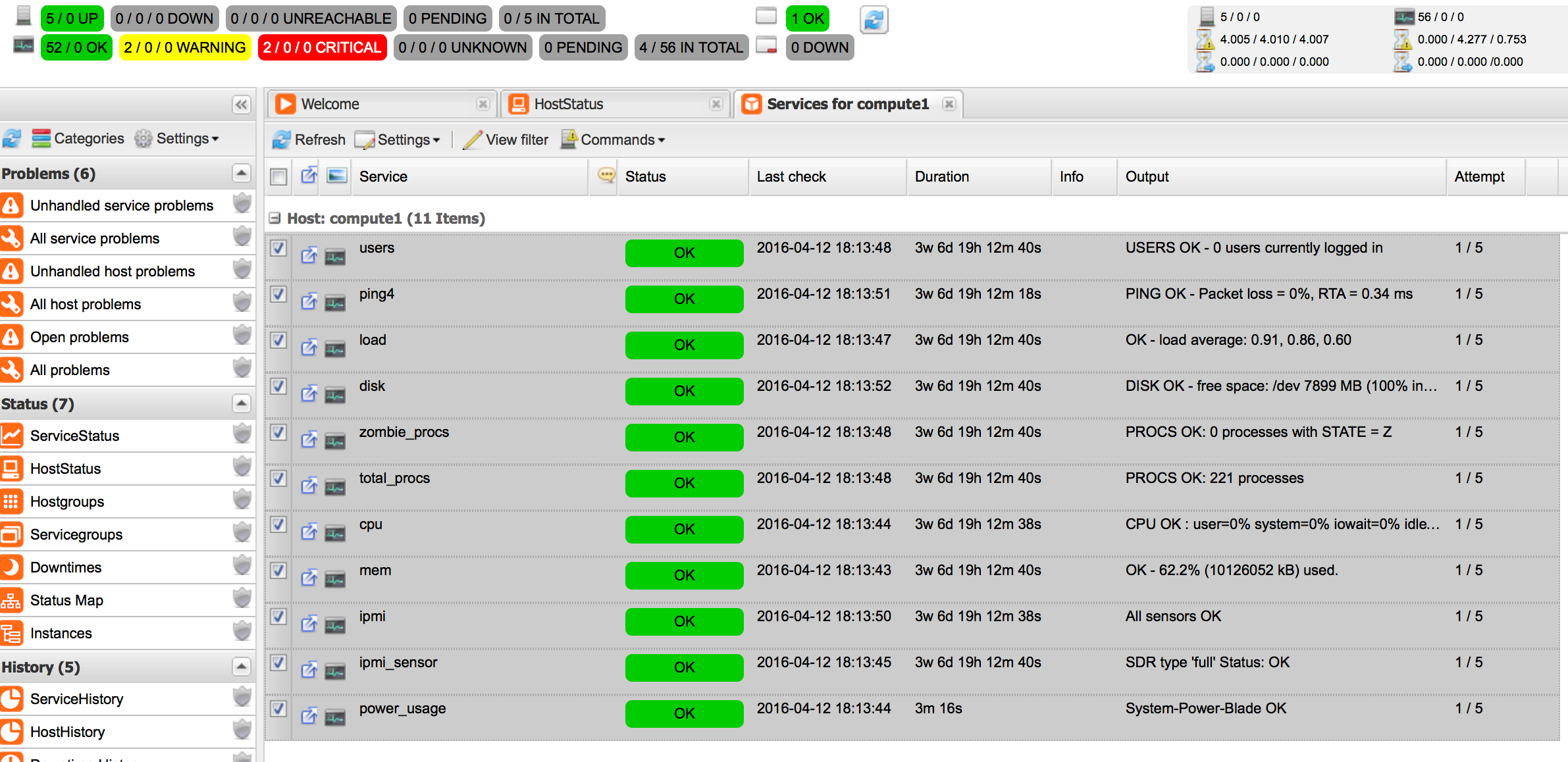Uncheck the load service checkbox
This screenshot has height=762, width=1568.
tap(279, 340)
